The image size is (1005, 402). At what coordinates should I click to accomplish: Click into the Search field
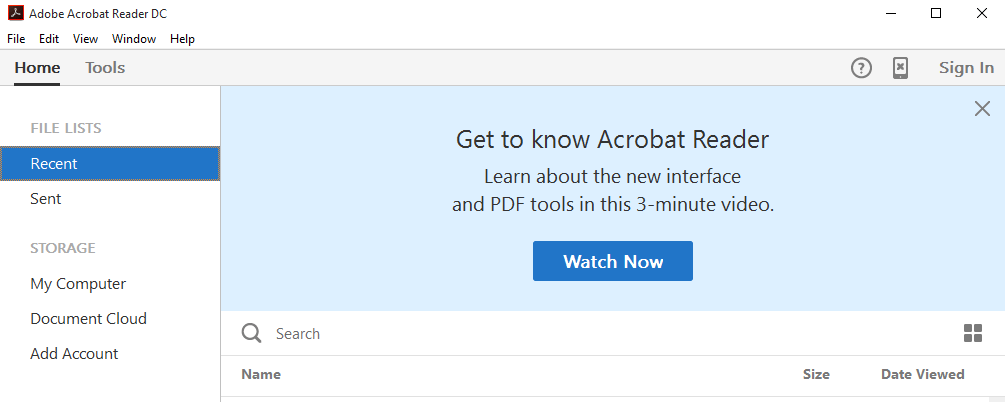(600, 334)
